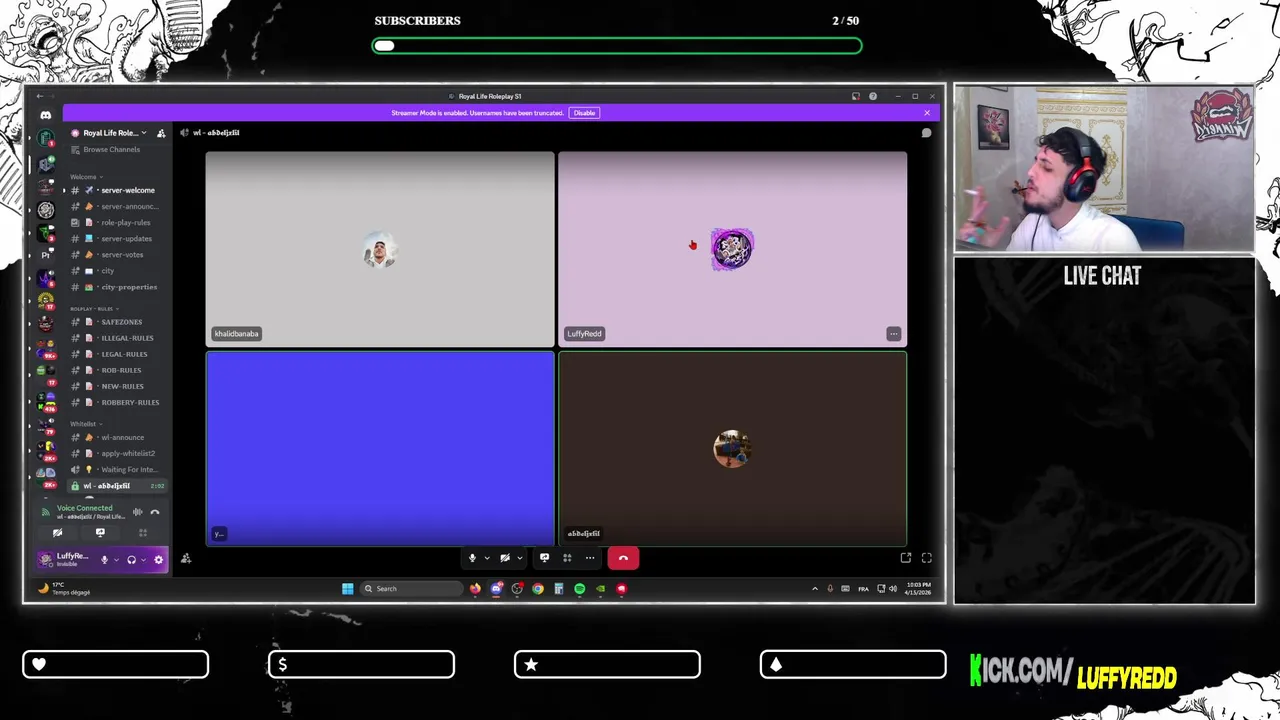The image size is (1280, 720).
Task: Open Discord inbox icon in title bar
Action: (x=855, y=96)
